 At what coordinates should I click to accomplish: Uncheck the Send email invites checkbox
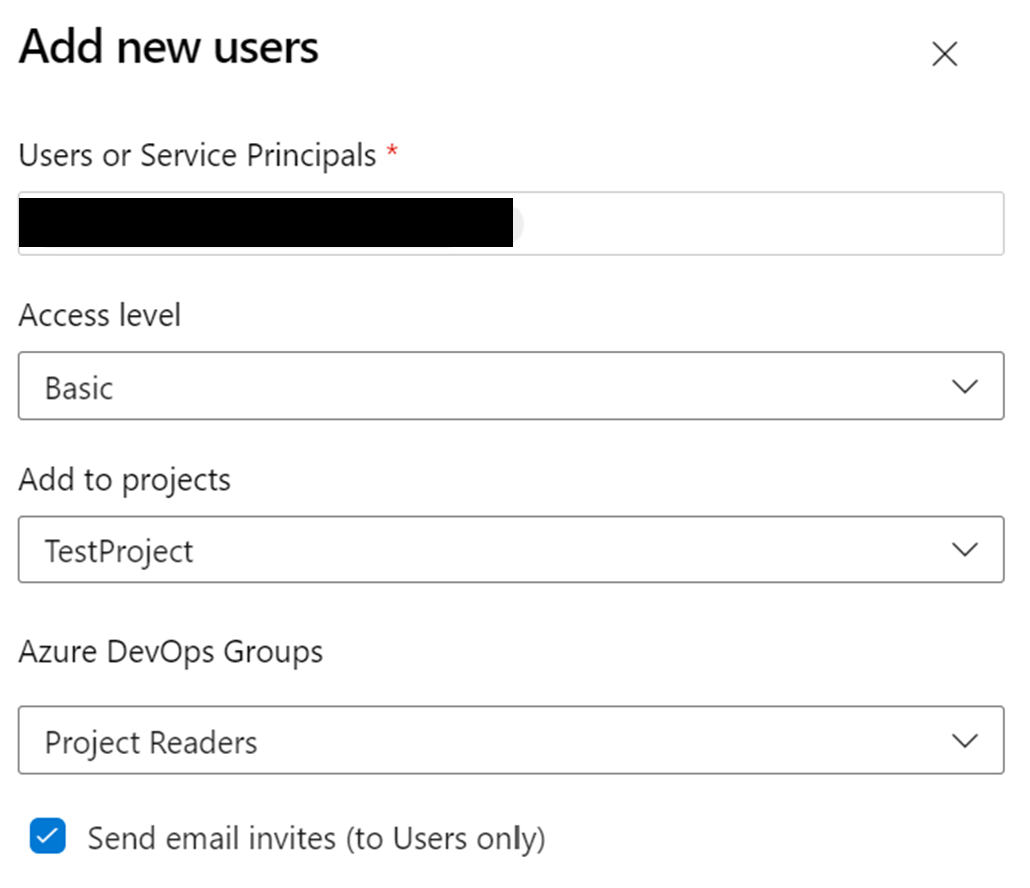48,836
